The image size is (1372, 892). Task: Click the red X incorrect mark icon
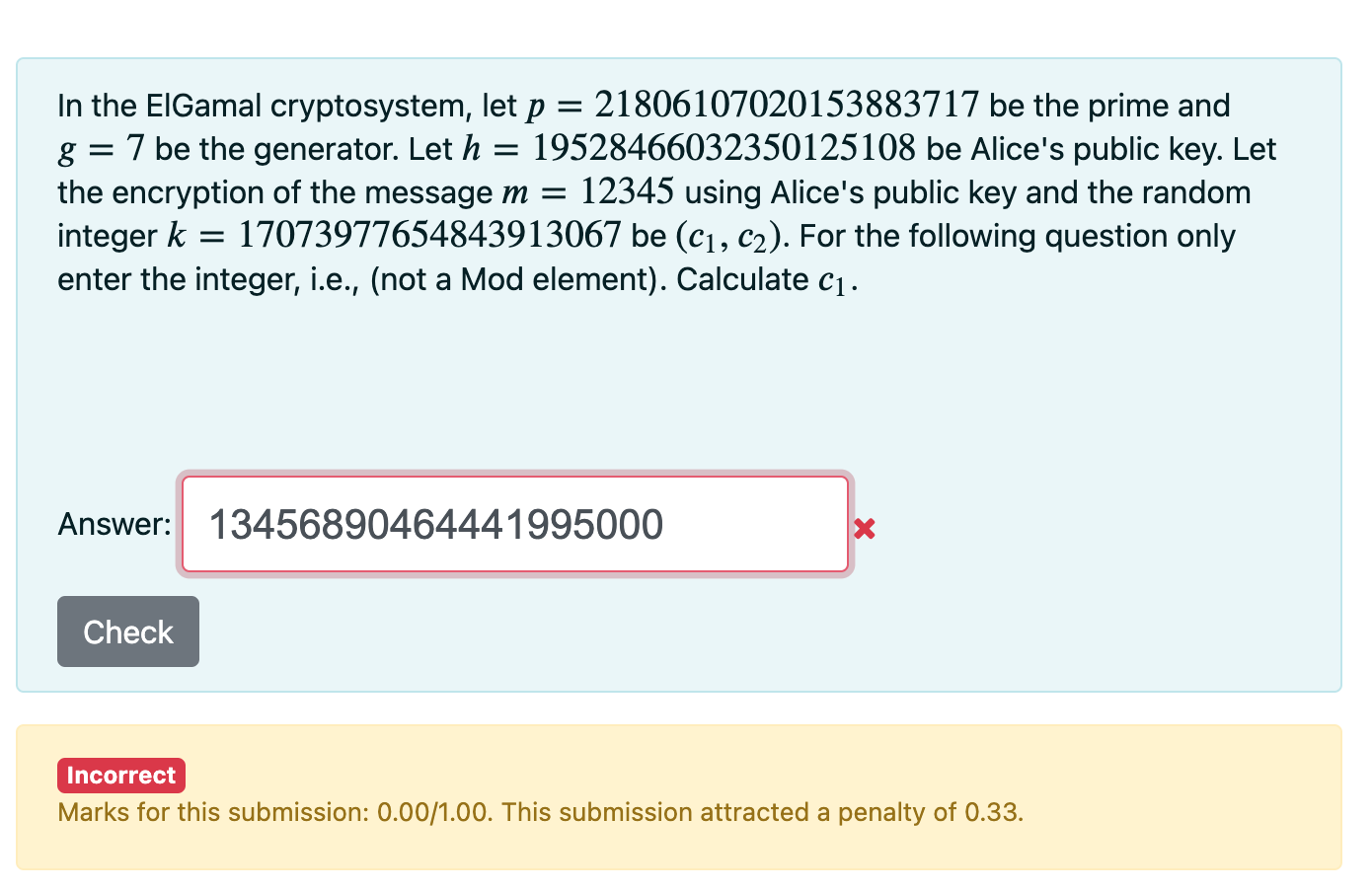click(864, 528)
